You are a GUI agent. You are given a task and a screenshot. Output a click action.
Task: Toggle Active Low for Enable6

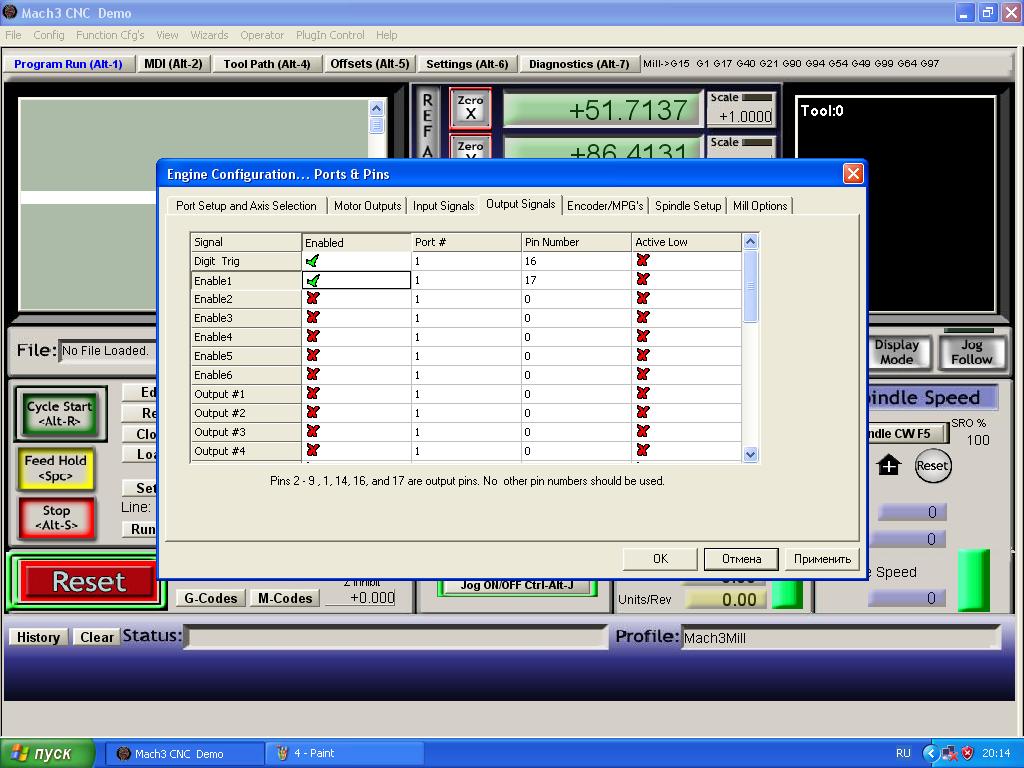click(643, 374)
